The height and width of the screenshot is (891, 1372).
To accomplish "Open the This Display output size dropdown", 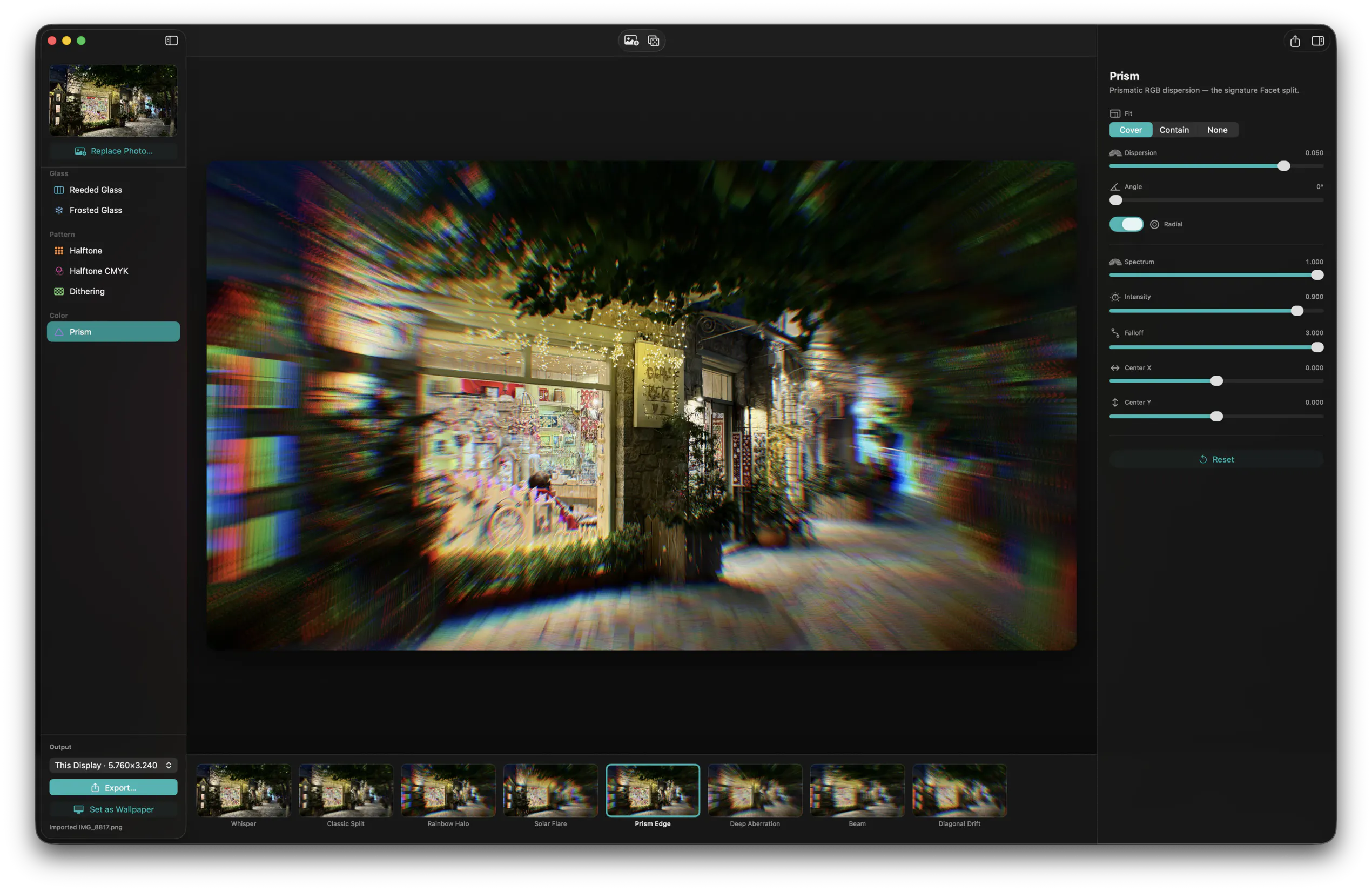I will click(x=113, y=765).
